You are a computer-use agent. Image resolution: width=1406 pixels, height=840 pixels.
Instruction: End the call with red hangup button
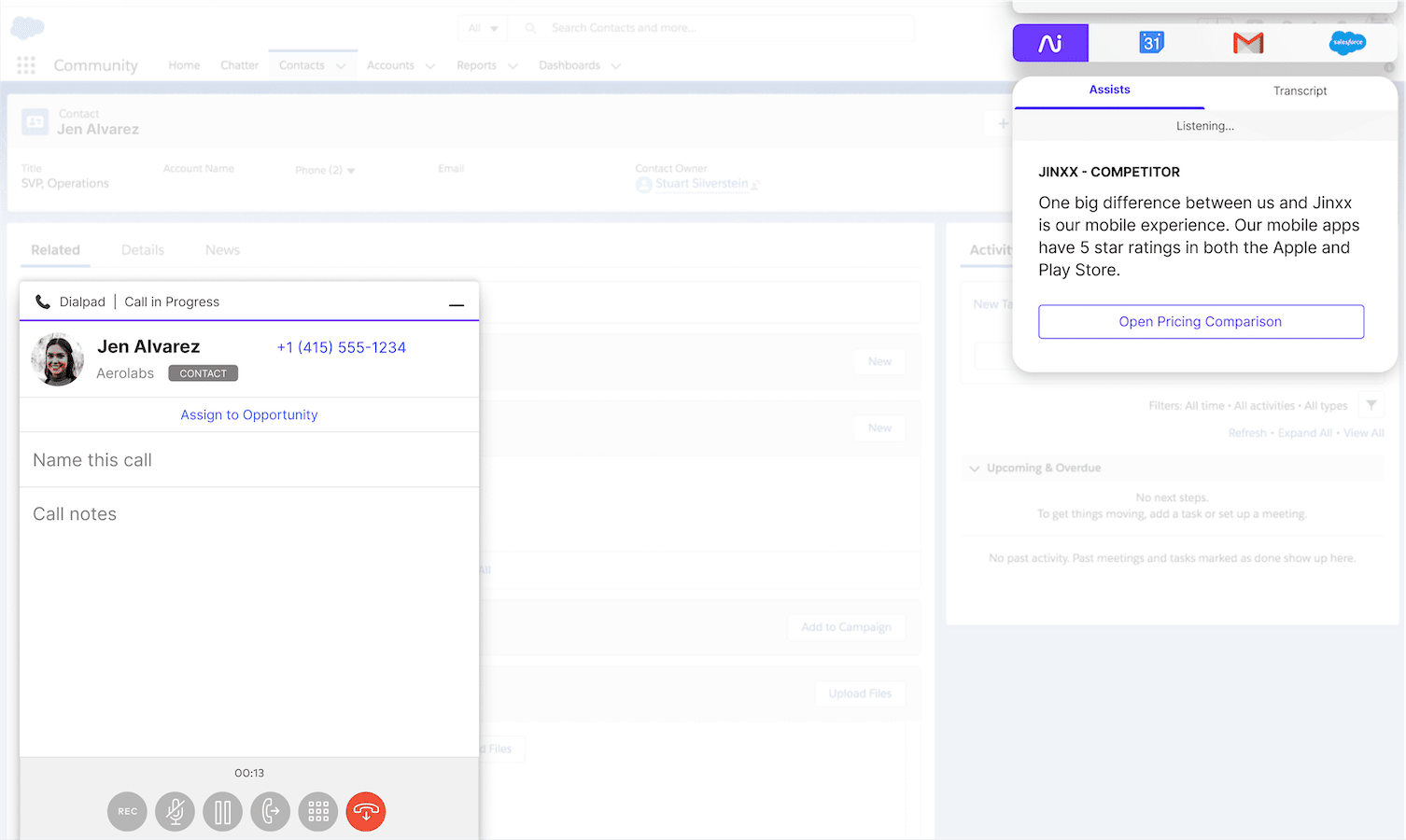click(x=365, y=811)
